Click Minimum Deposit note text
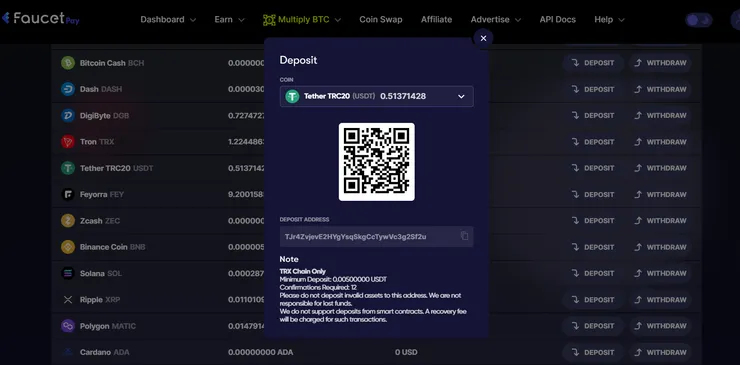 click(333, 280)
